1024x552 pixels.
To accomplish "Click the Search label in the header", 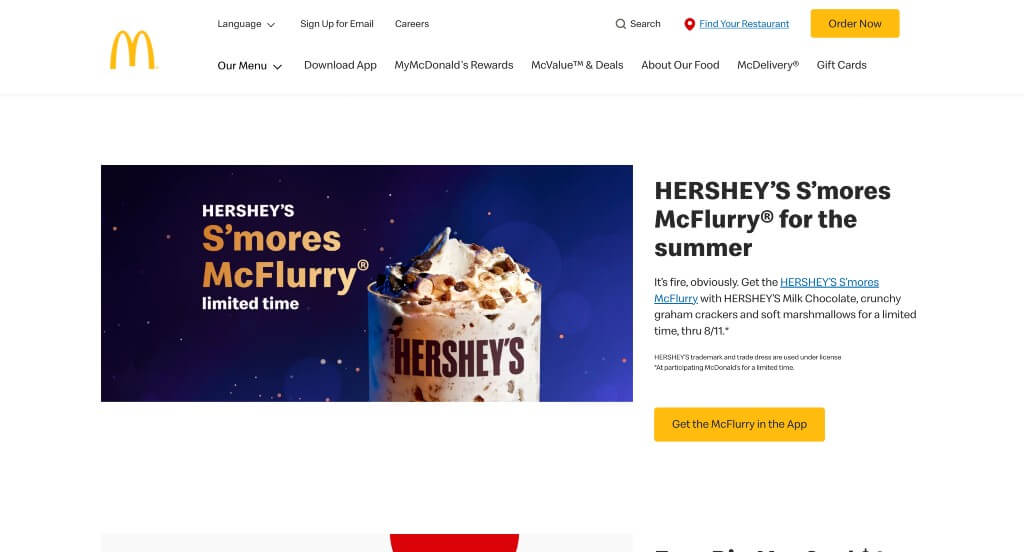I will click(x=645, y=24).
